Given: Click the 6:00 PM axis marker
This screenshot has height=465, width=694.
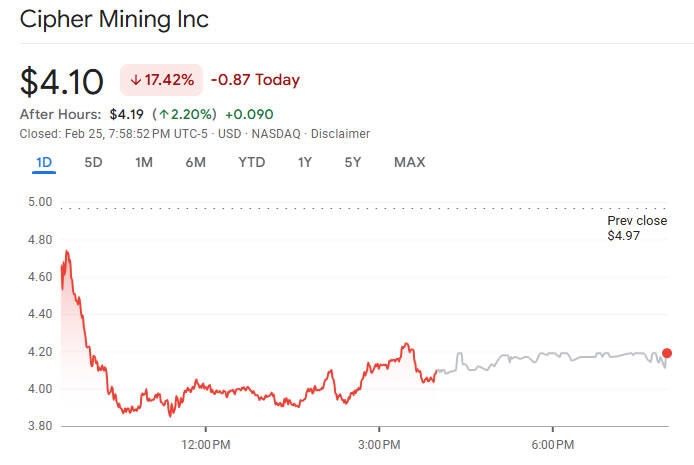Looking at the screenshot, I should (x=551, y=443).
